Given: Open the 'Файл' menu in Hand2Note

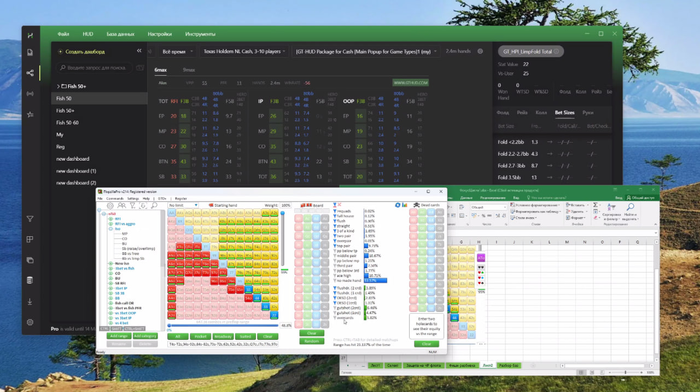Looking at the screenshot, I should tap(63, 34).
